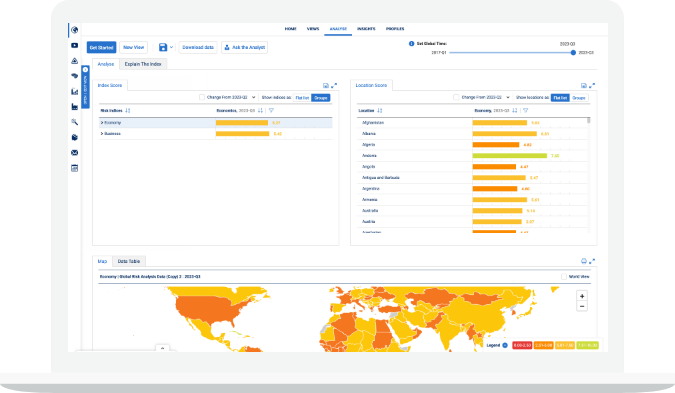Screen dimensions: 675x393
Task: Select the Map tab
Action: click(x=102, y=261)
